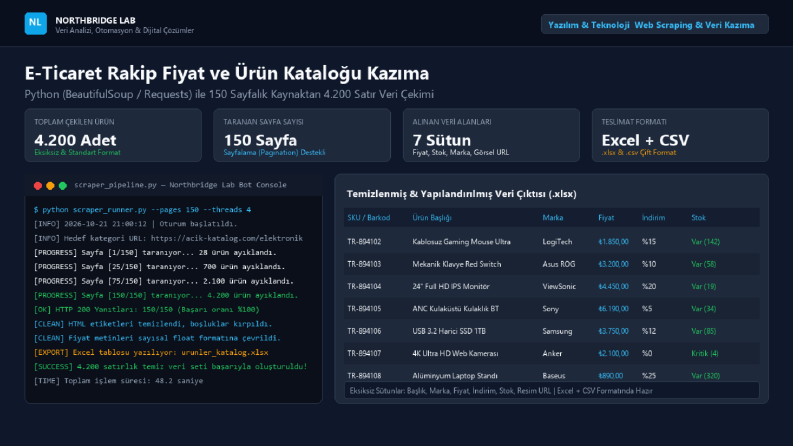Click the NORTHBRIDGE LAB brand name
The height and width of the screenshot is (446, 793).
pyautogui.click(x=95, y=20)
